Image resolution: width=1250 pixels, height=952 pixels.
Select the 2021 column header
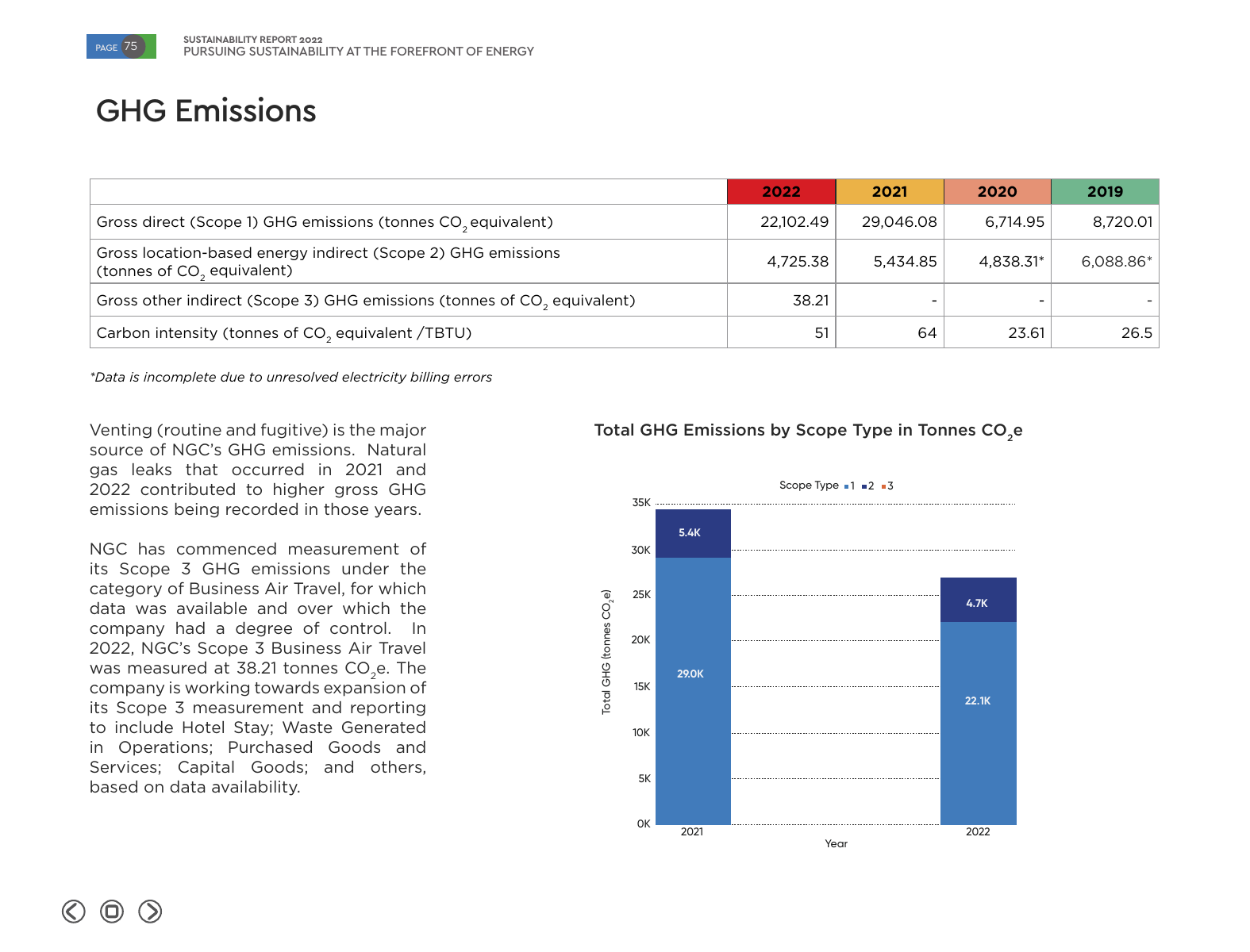[x=890, y=191]
